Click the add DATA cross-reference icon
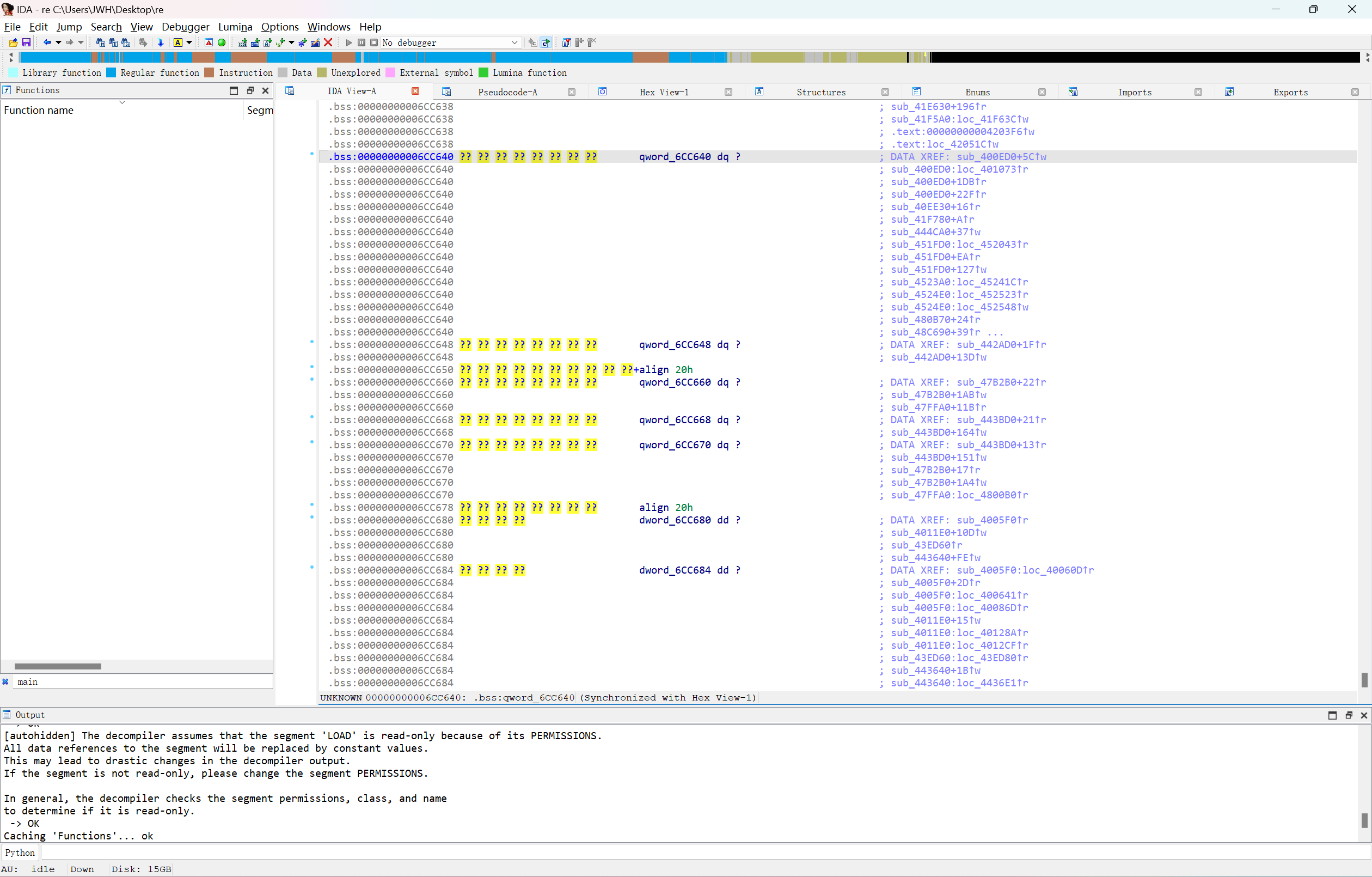1372x877 pixels. point(255,43)
